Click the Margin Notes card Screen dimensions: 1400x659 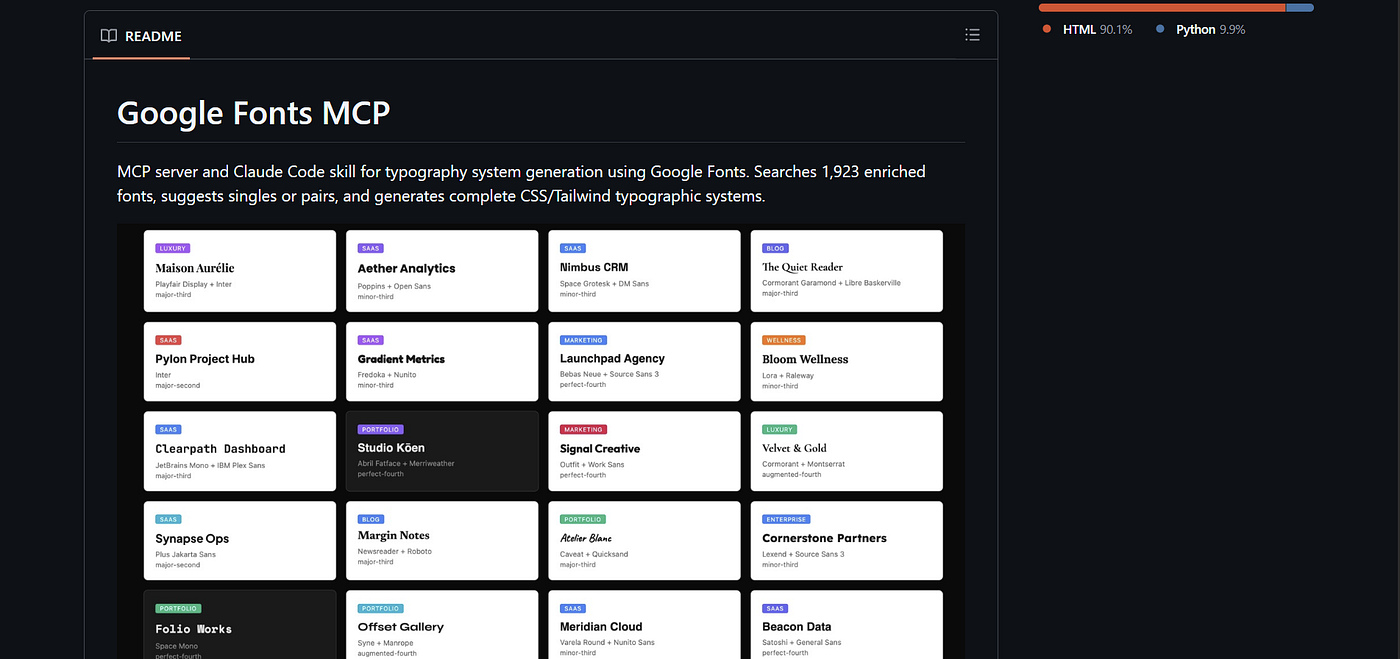442,540
